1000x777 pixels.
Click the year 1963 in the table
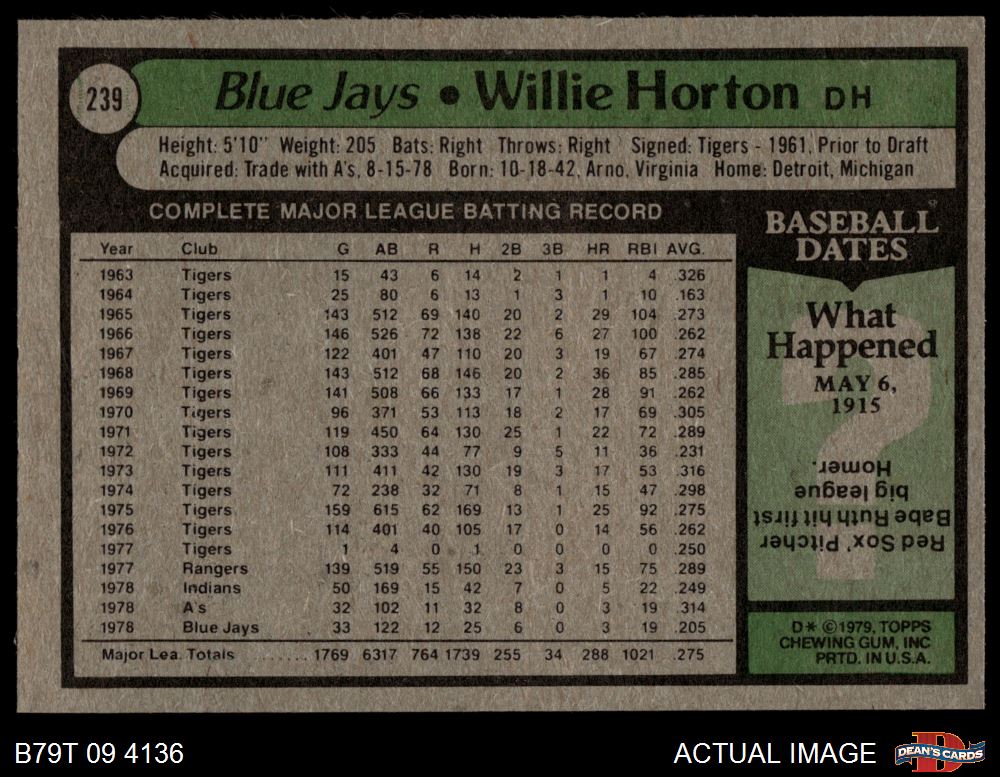(x=116, y=275)
